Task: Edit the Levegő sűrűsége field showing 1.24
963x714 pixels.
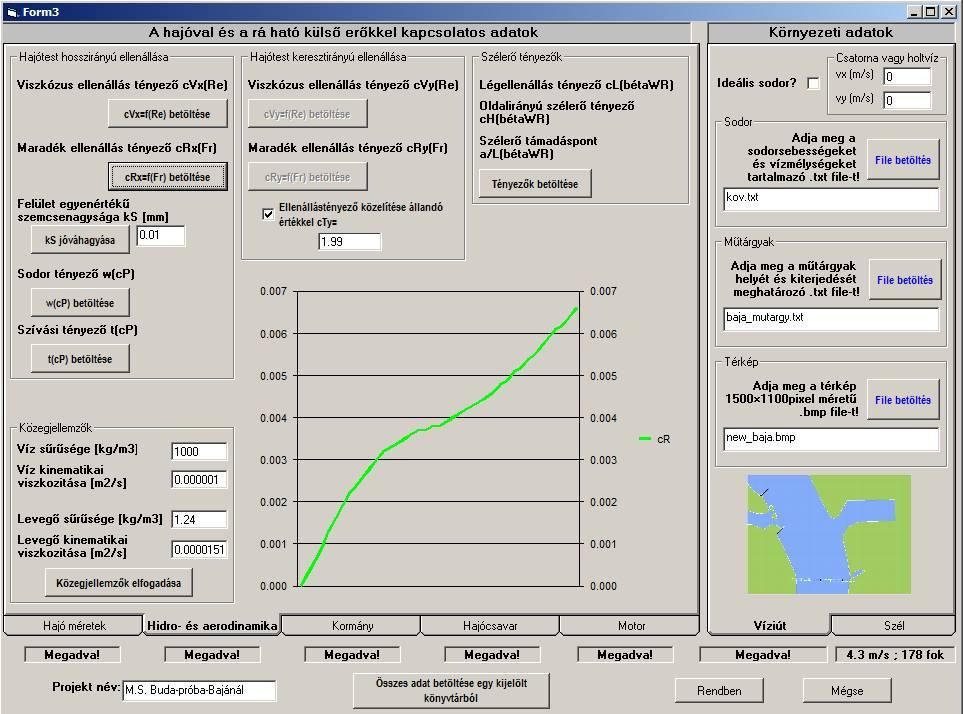Action: [x=199, y=519]
